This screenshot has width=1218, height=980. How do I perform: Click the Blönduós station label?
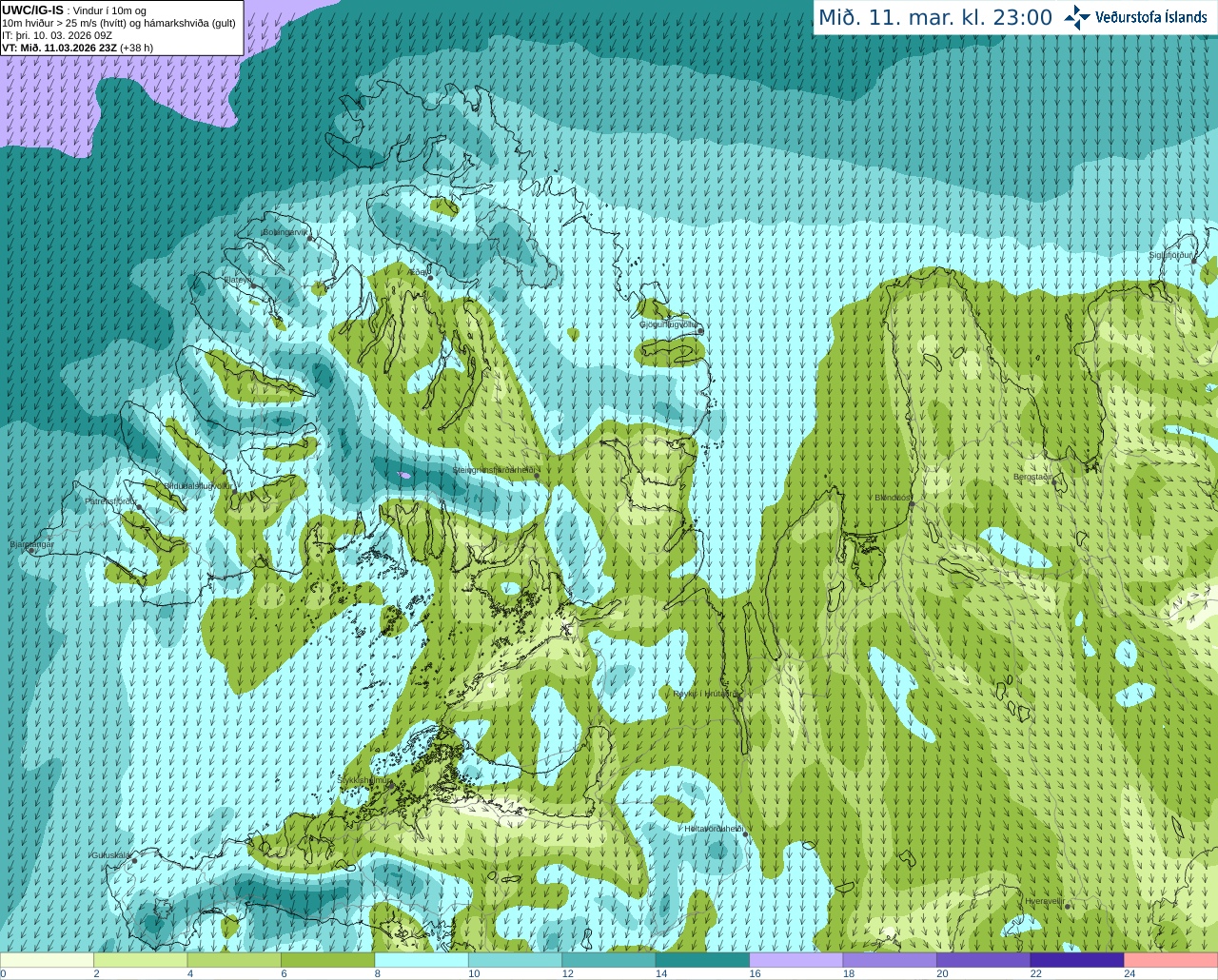pyautogui.click(x=893, y=498)
